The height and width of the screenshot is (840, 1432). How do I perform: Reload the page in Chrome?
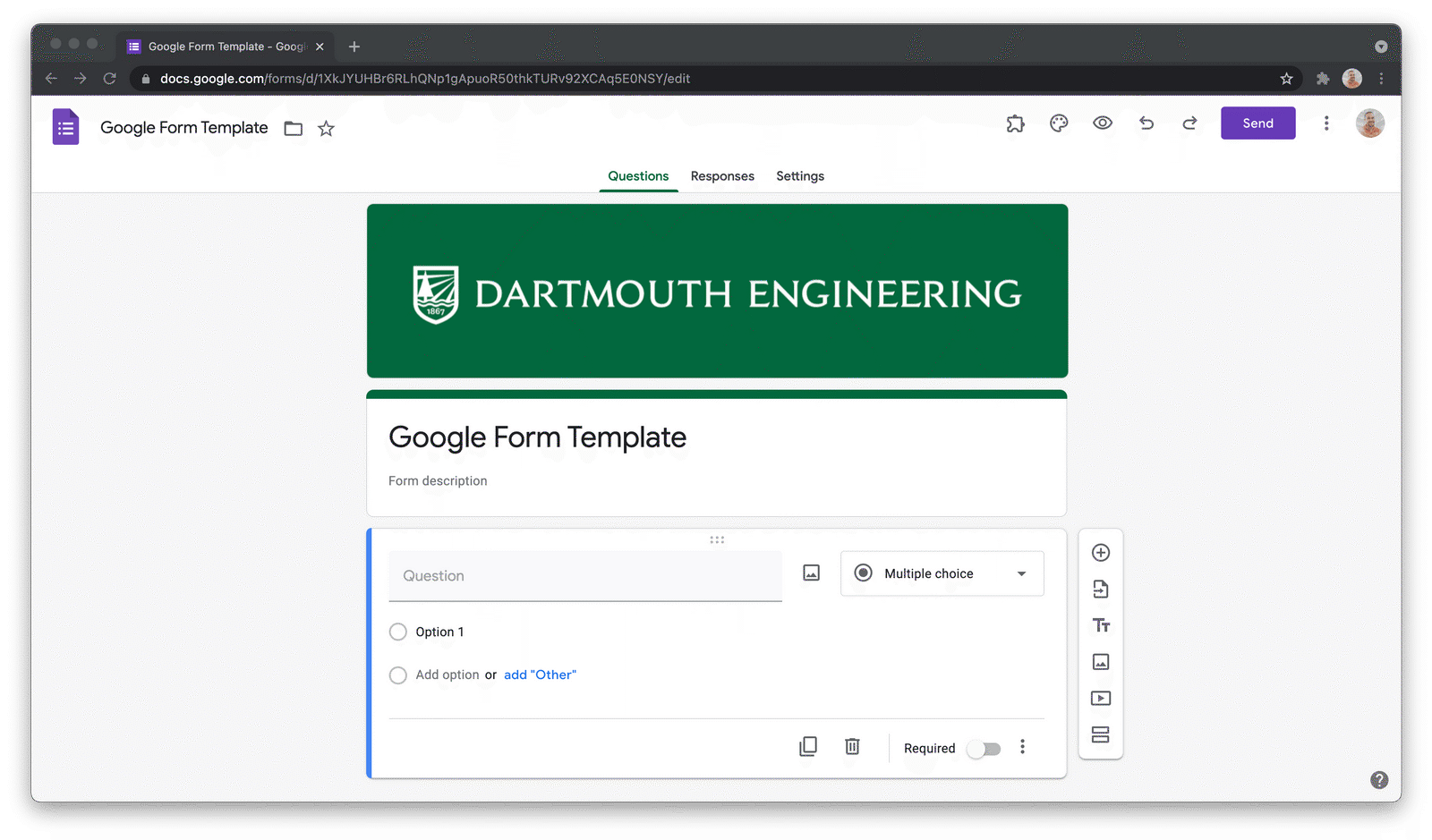point(110,79)
